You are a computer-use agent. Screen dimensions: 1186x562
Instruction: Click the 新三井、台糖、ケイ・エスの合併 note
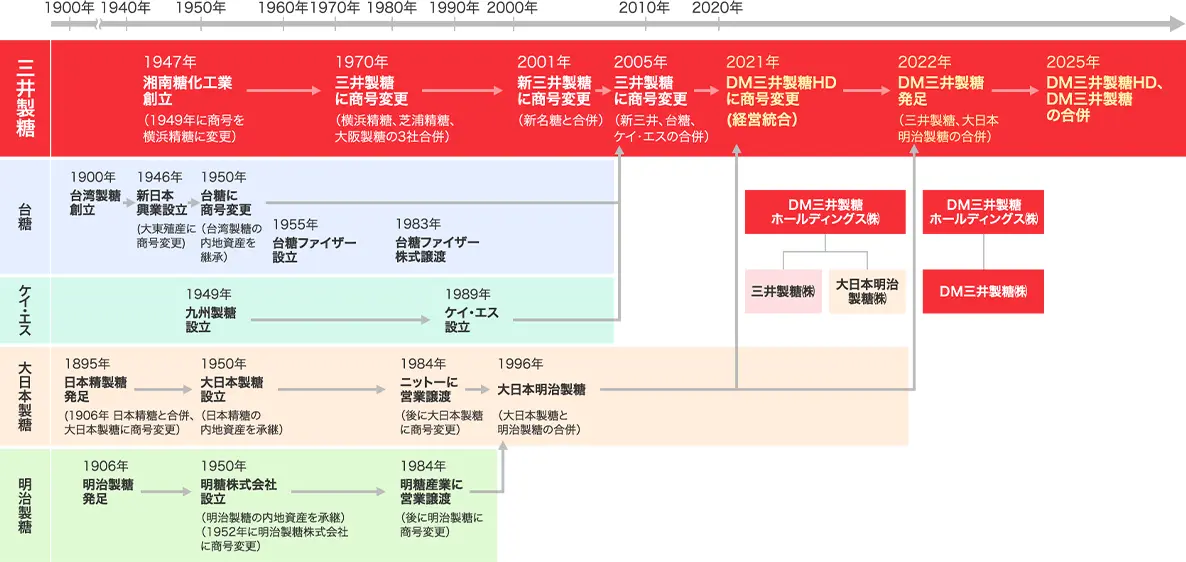pyautogui.click(x=660, y=128)
